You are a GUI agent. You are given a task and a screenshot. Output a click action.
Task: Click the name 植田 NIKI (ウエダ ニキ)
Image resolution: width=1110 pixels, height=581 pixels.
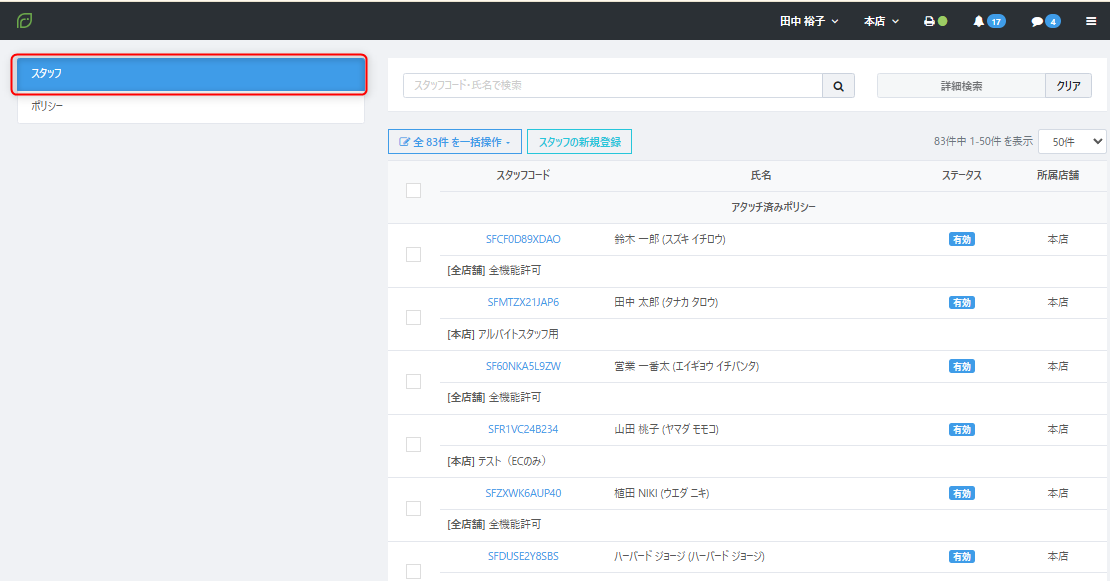(x=661, y=493)
